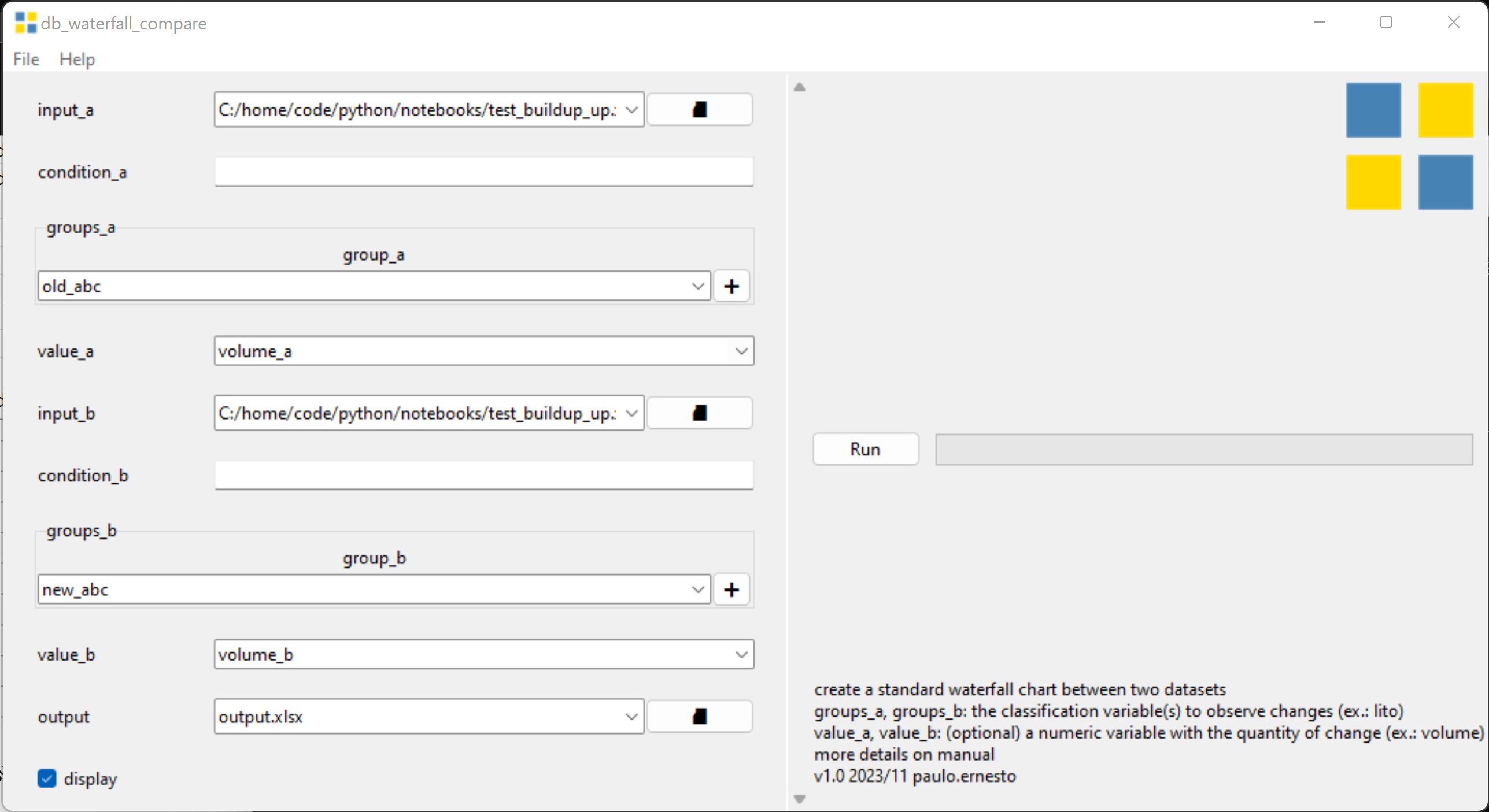Click the 'more details on manual' text
This screenshot has width=1489, height=812.
[x=904, y=754]
